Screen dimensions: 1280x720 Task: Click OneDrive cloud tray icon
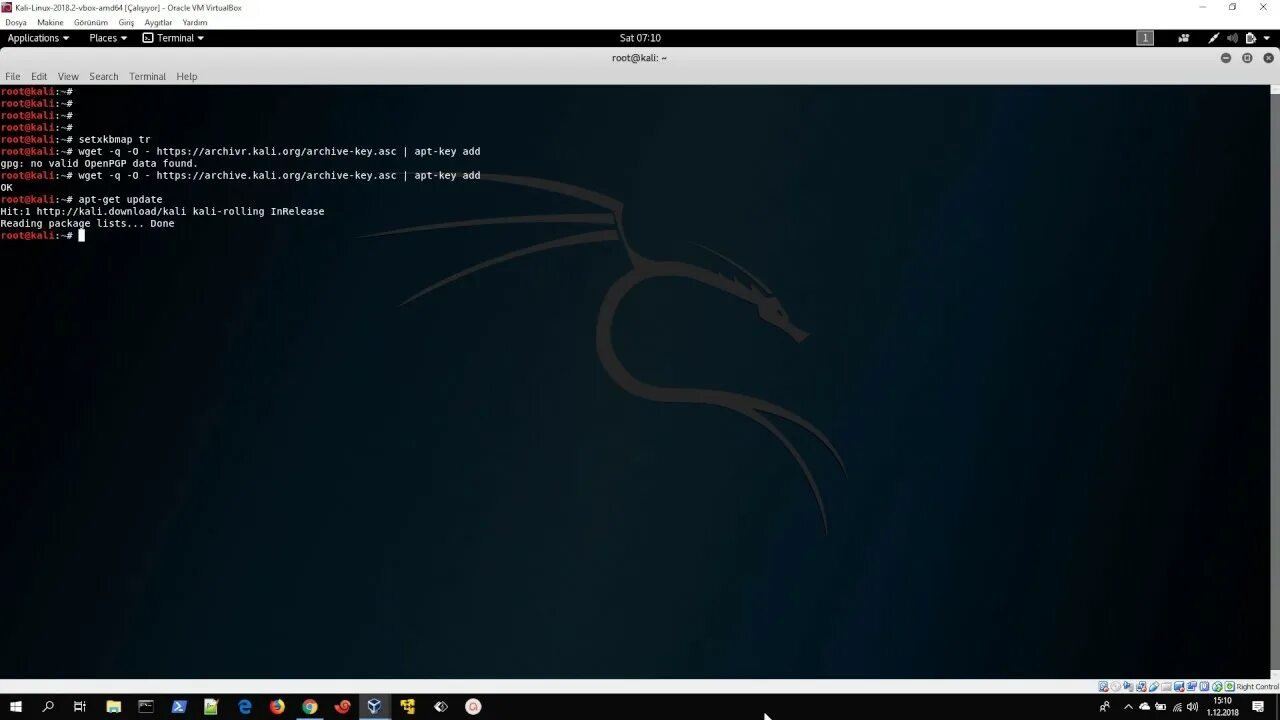point(1145,707)
